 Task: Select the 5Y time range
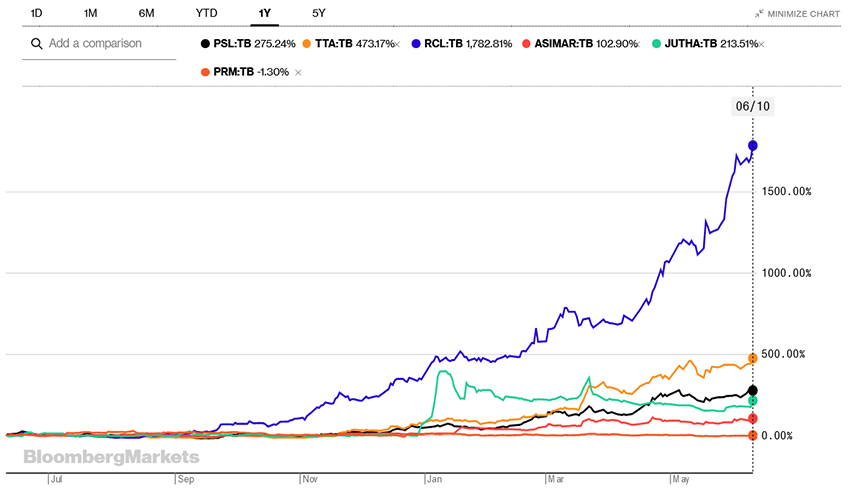coord(318,13)
